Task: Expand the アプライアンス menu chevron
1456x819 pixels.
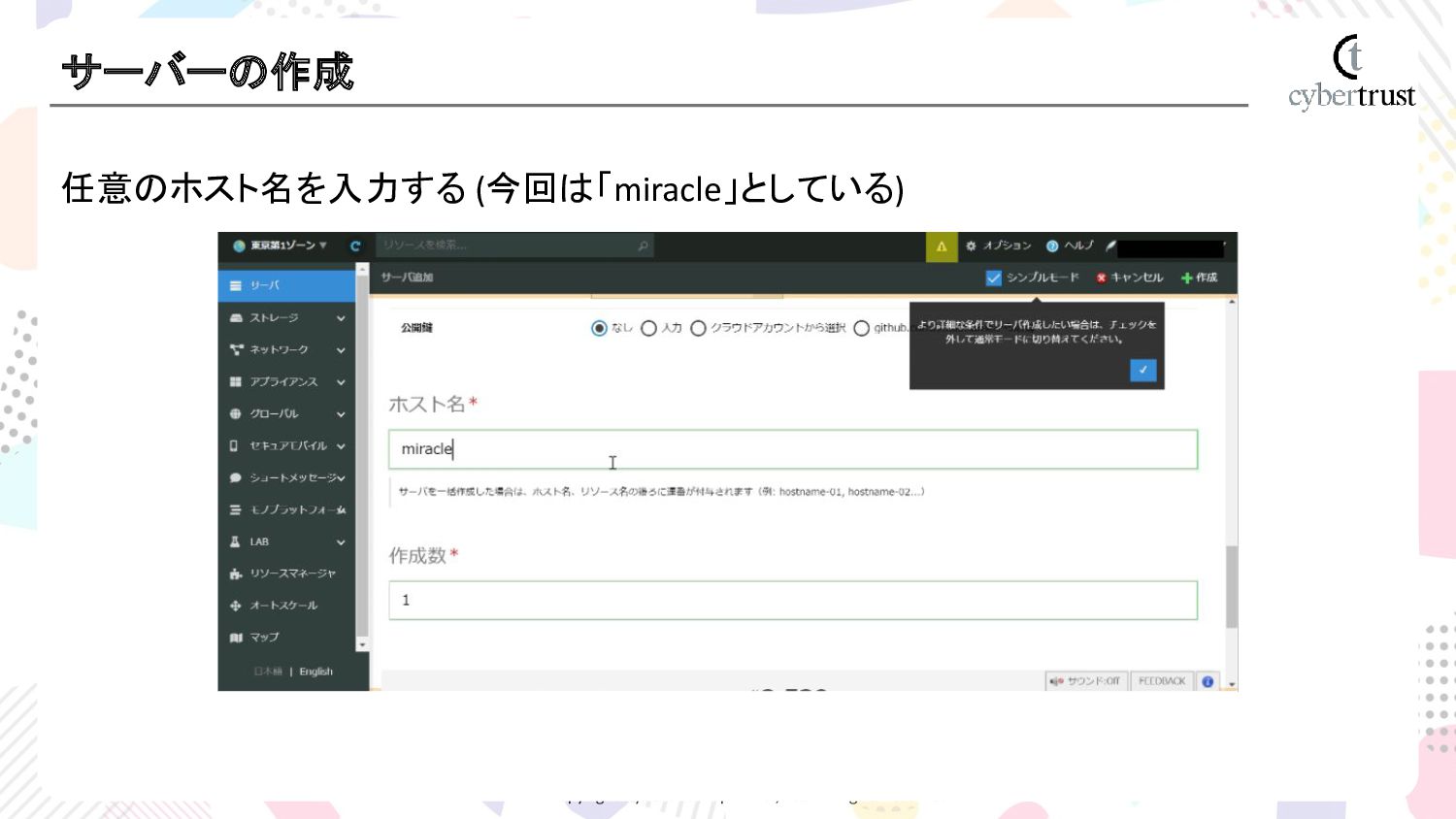Action: [x=341, y=382]
